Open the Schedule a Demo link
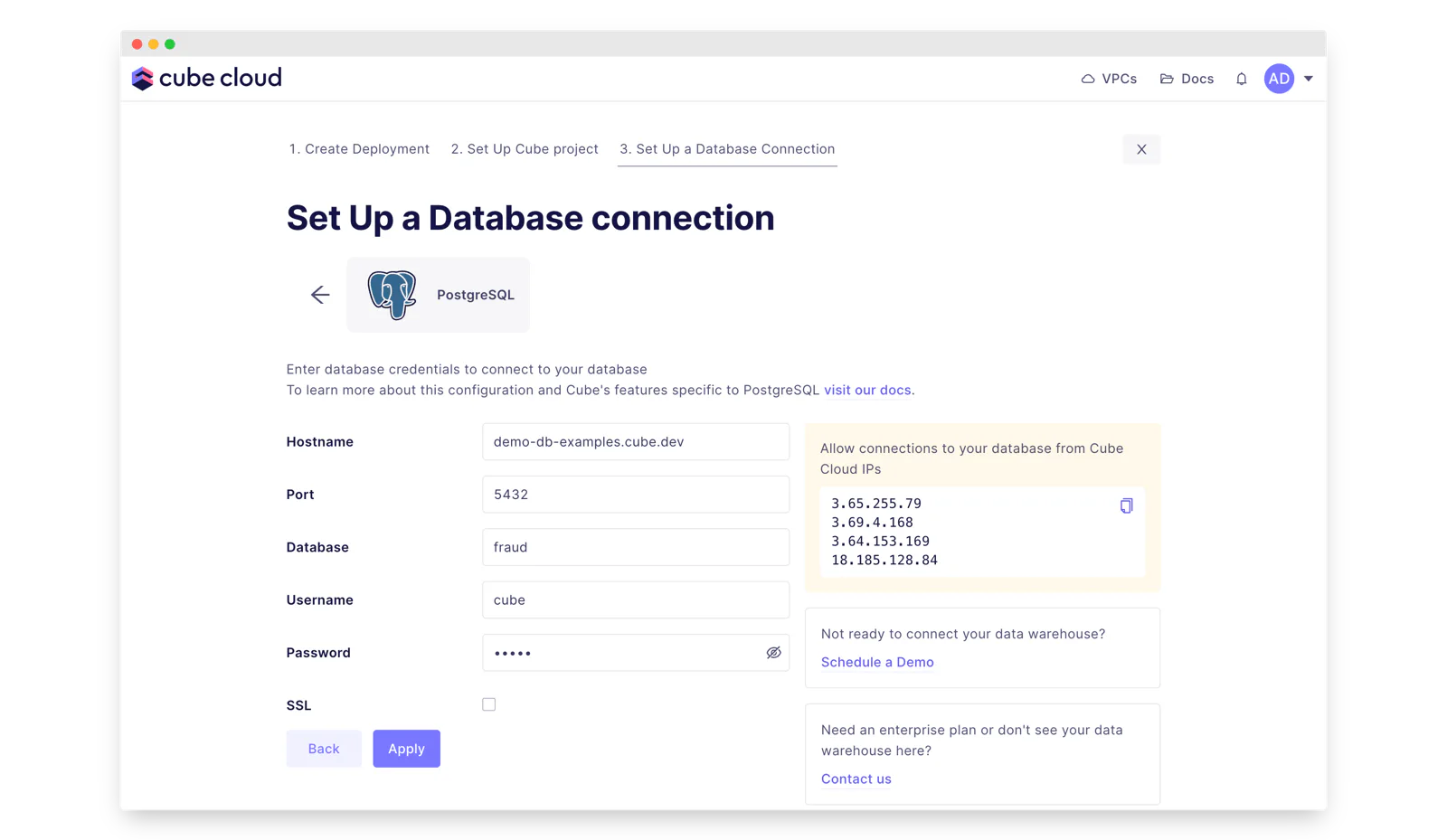1447x840 pixels. (877, 662)
